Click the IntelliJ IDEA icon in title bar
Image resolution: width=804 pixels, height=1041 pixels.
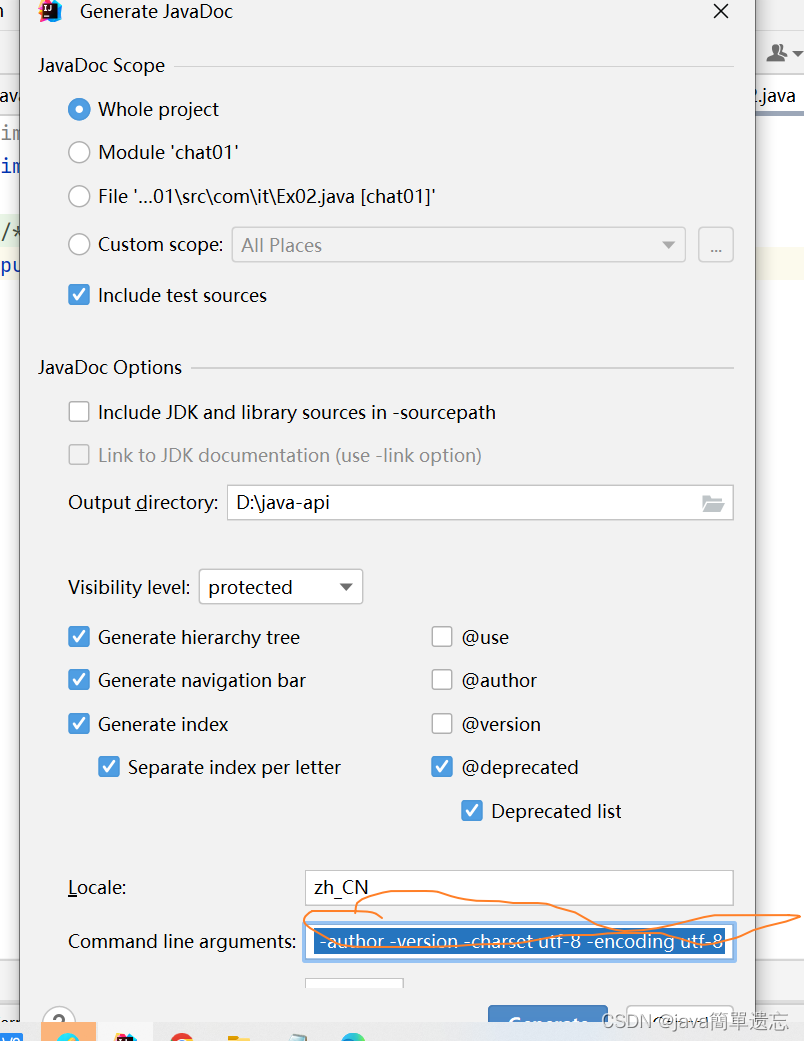(50, 11)
